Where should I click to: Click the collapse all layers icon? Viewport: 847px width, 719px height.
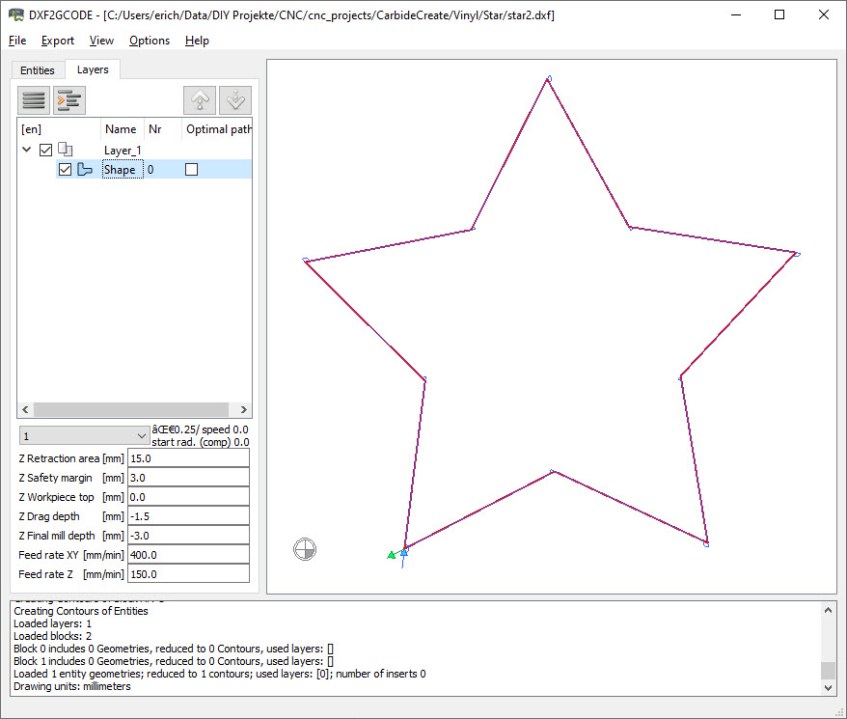[x=35, y=100]
